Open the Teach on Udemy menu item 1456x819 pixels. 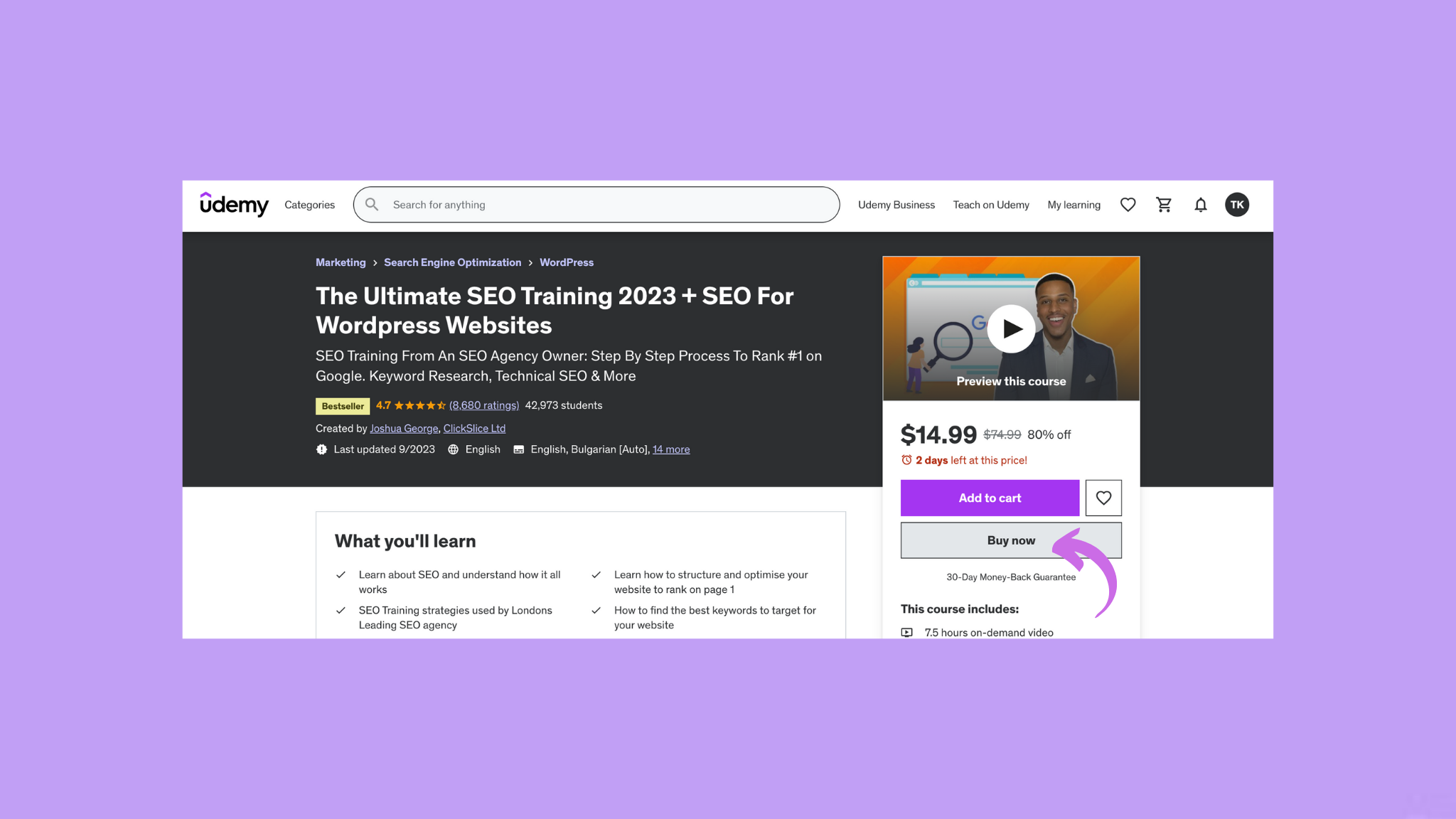point(990,205)
